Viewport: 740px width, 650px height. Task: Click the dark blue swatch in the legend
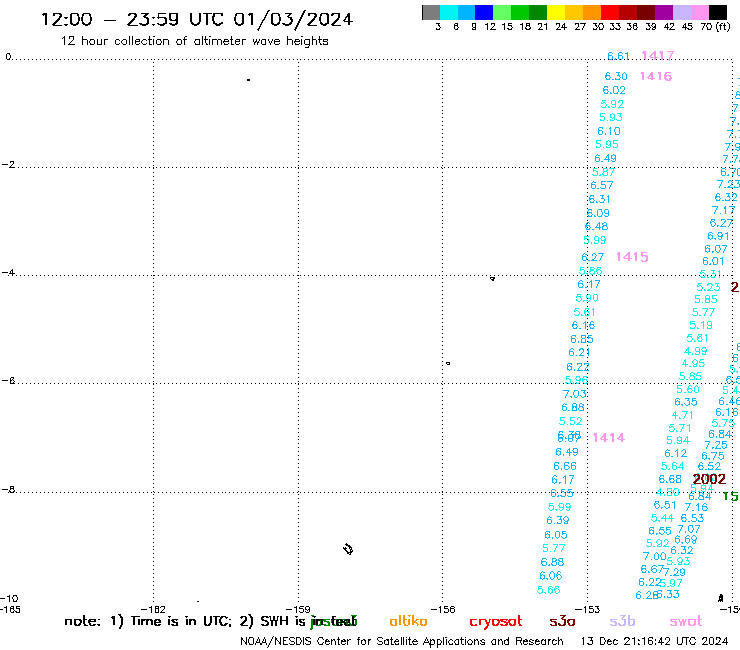484,12
